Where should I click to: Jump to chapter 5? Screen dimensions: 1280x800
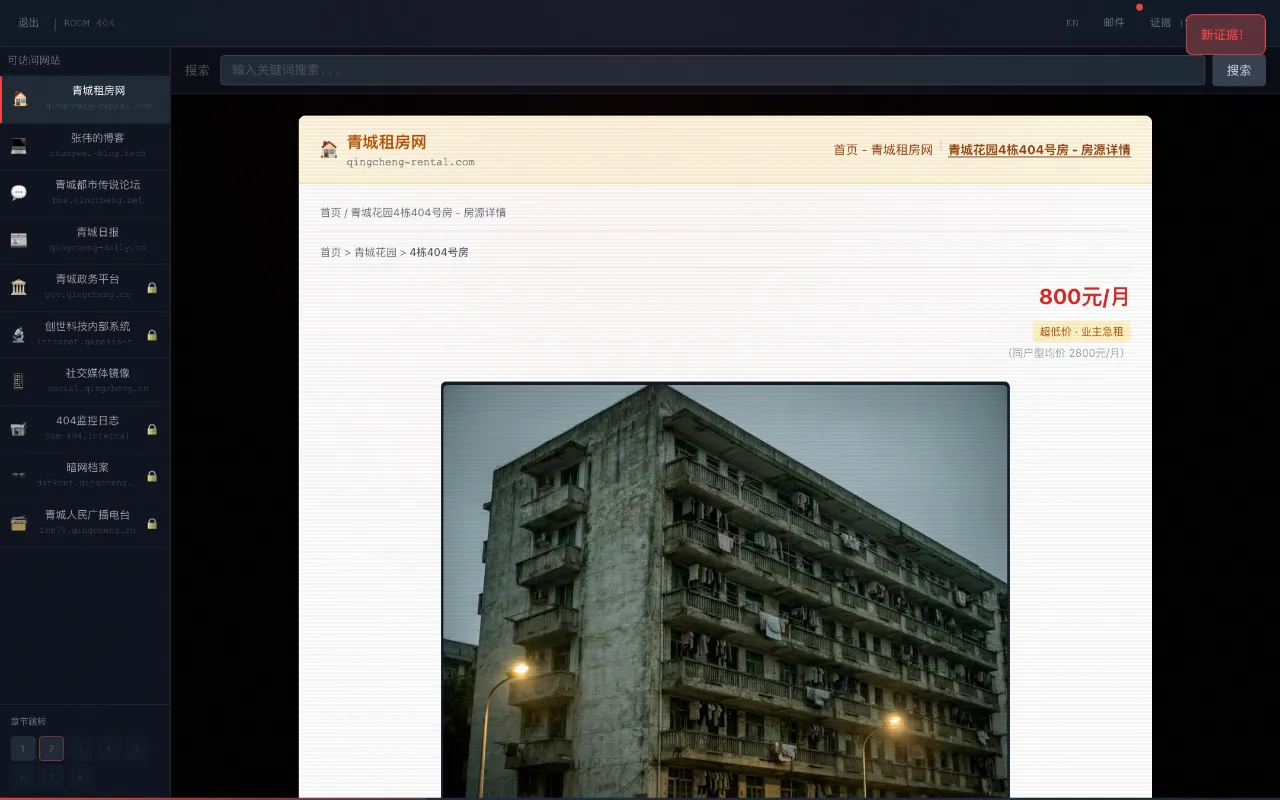pyautogui.click(x=137, y=748)
